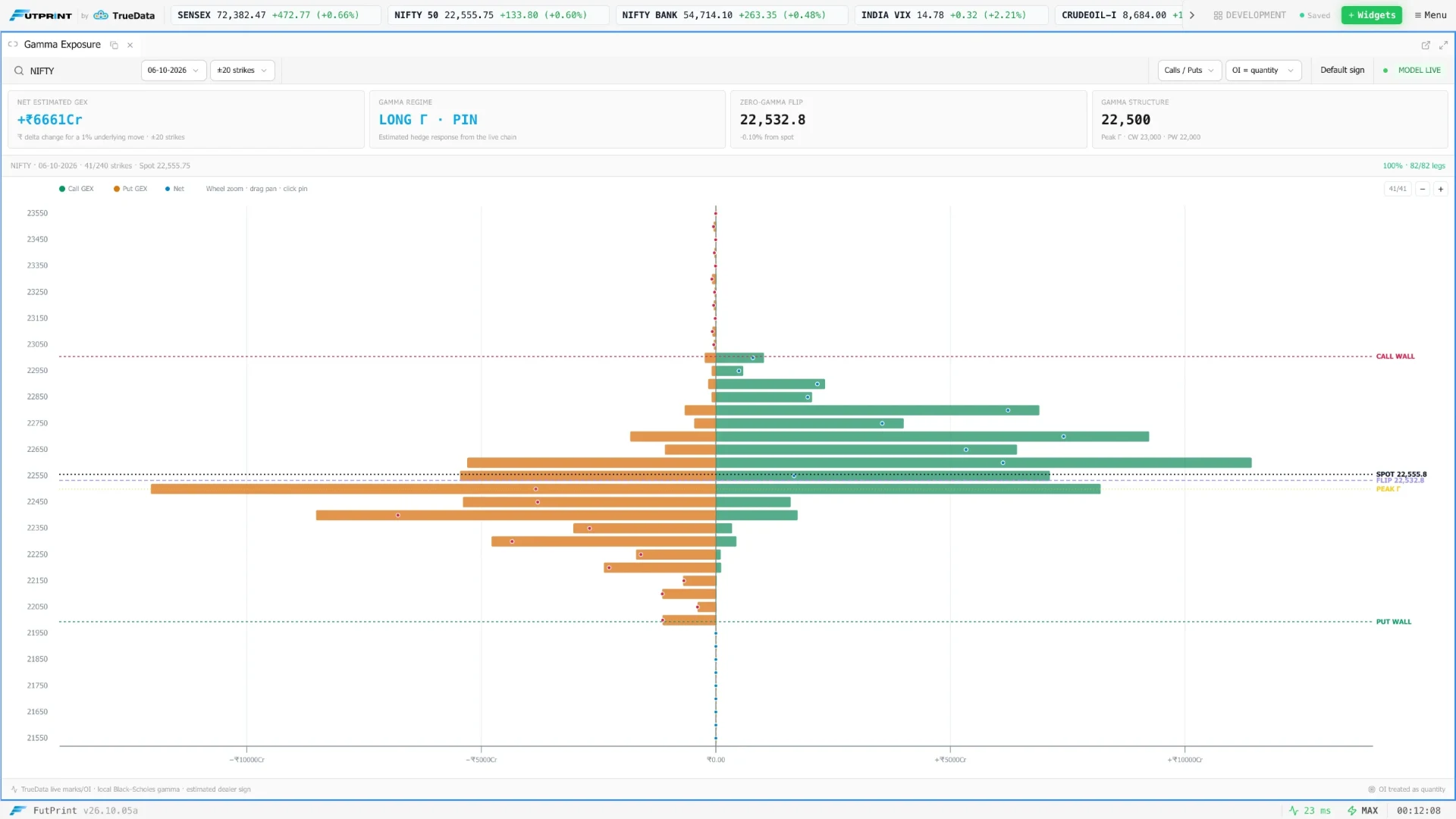Click the Net Estimated GEX value +₹6661Cr
The height and width of the screenshot is (819, 1456).
(x=50, y=120)
